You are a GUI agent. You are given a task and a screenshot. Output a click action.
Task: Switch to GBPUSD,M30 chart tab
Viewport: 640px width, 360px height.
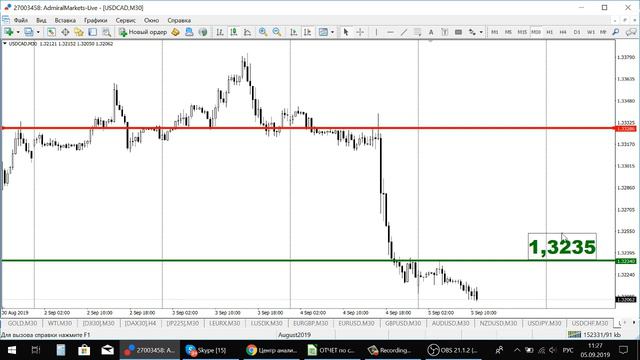click(x=403, y=323)
